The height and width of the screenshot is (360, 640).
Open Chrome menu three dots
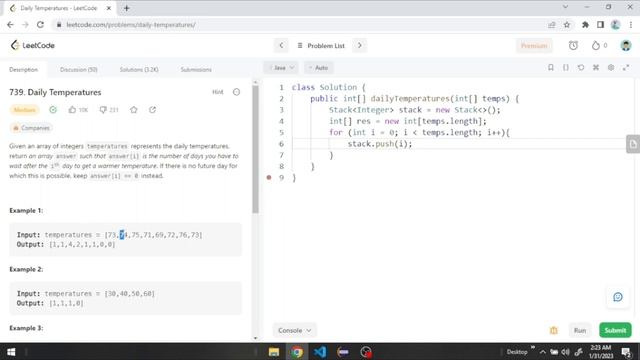click(x=631, y=25)
